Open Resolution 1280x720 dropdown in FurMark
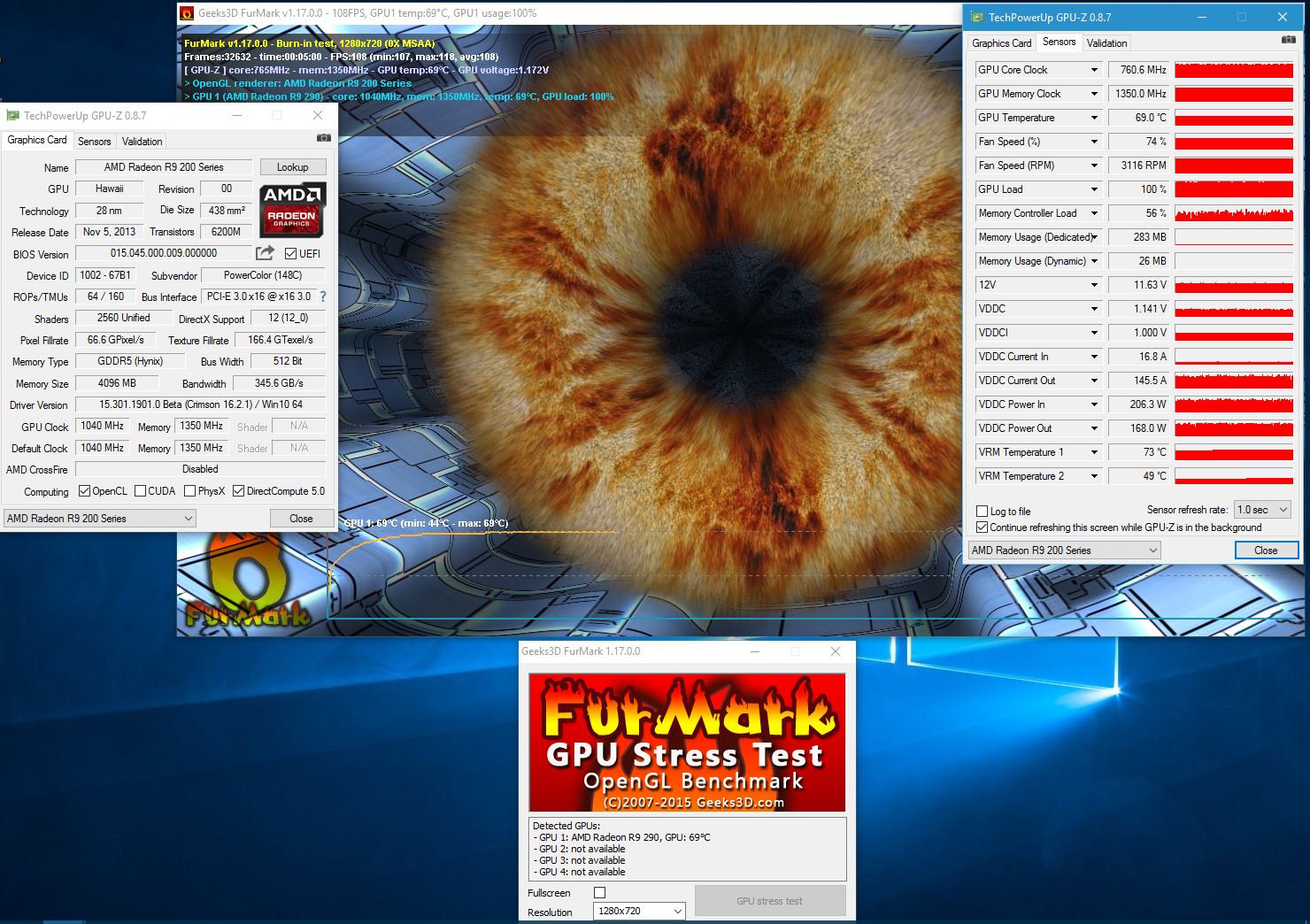 coord(639,911)
